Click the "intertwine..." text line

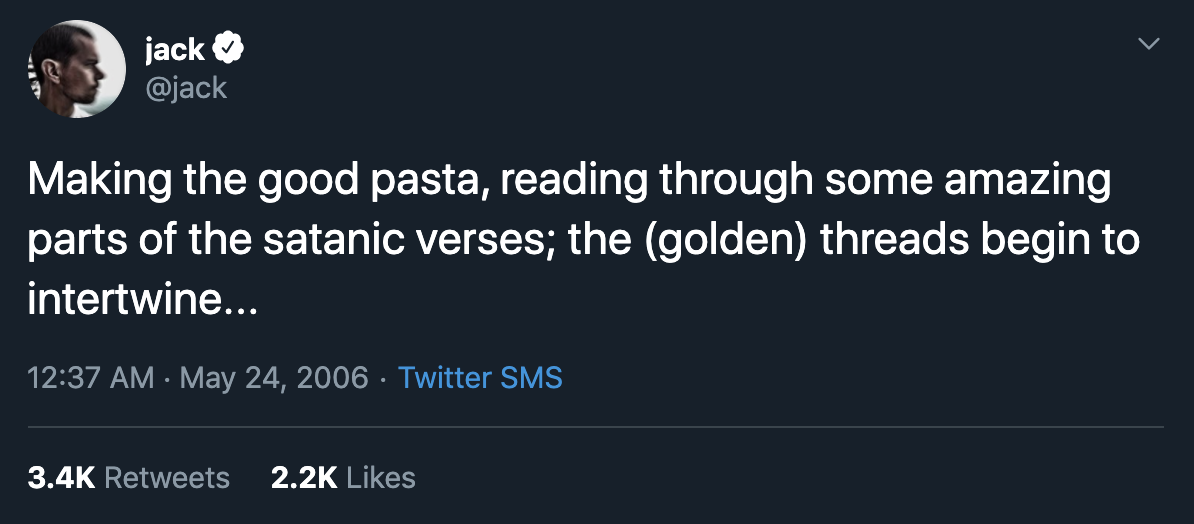coord(143,300)
